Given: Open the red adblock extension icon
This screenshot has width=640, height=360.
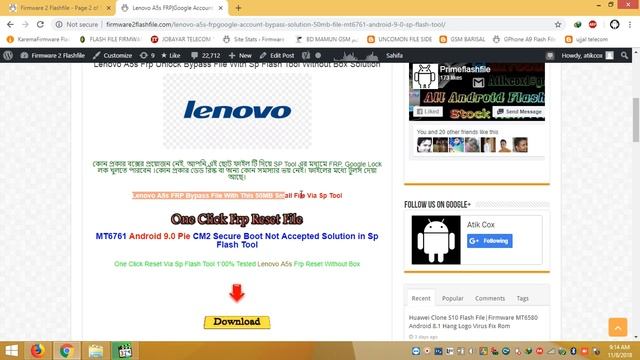Looking at the screenshot, I should [x=593, y=24].
